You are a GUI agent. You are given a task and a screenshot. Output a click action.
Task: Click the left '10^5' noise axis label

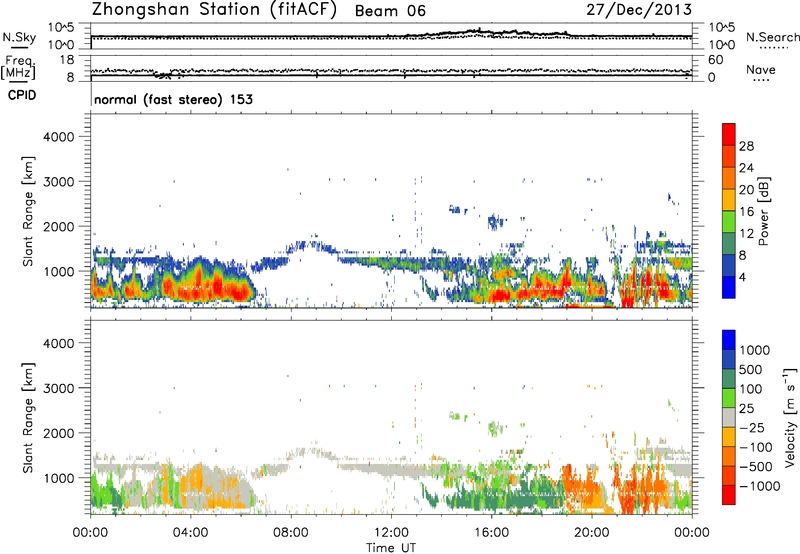click(61, 27)
